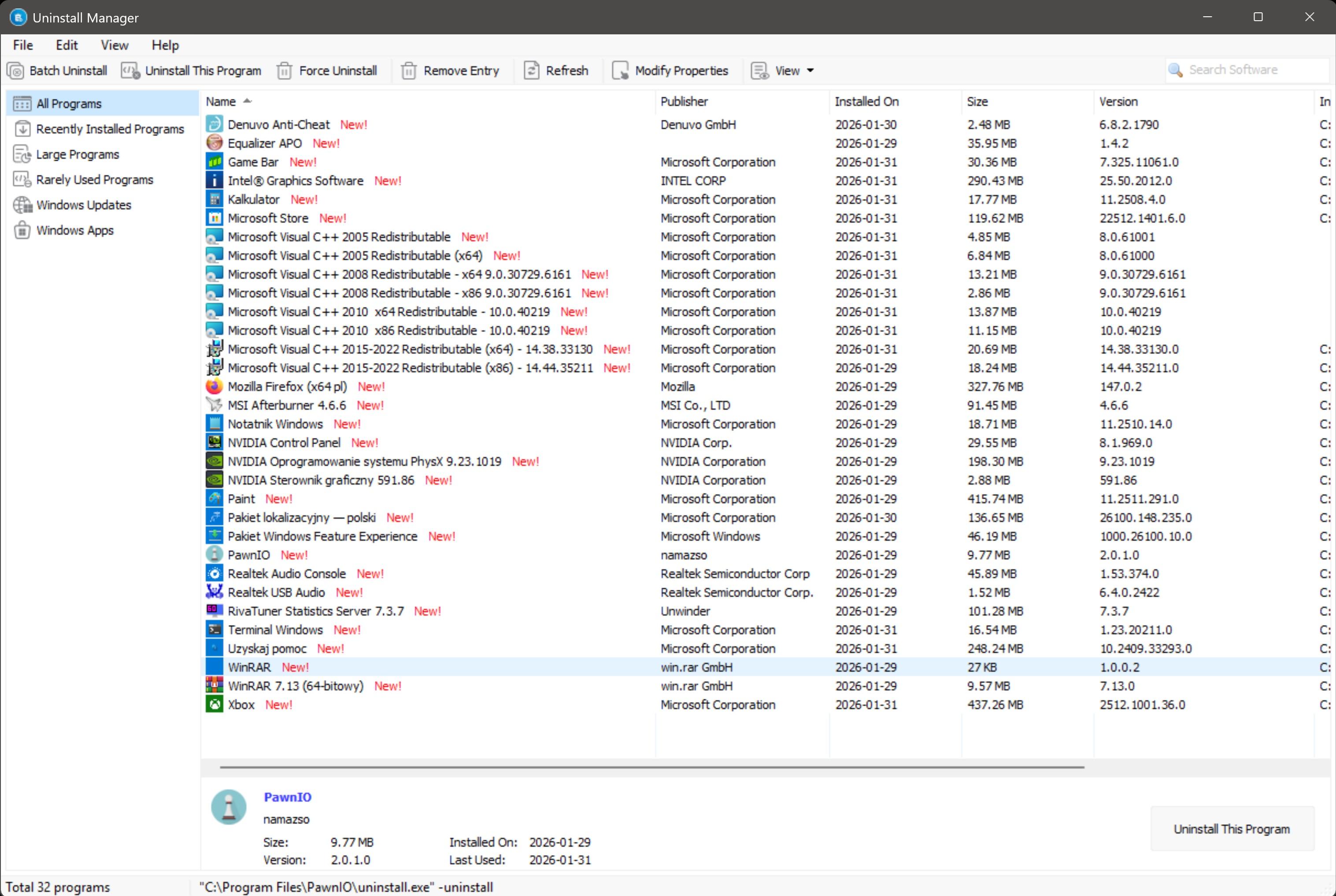The height and width of the screenshot is (896, 1336).
Task: Select the Recently Installed Programs category icon
Action: coord(22,129)
